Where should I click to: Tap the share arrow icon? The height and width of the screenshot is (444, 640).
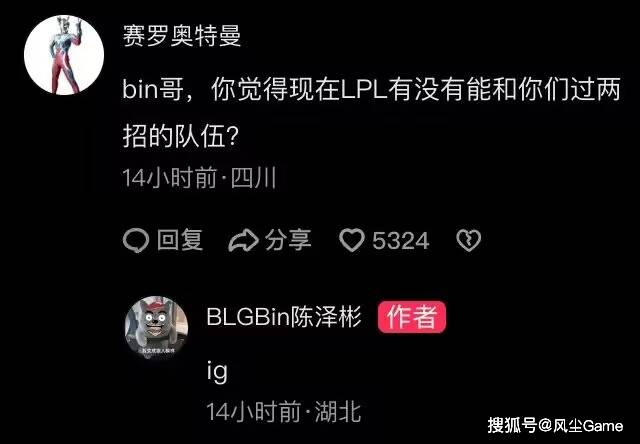[x=243, y=240]
